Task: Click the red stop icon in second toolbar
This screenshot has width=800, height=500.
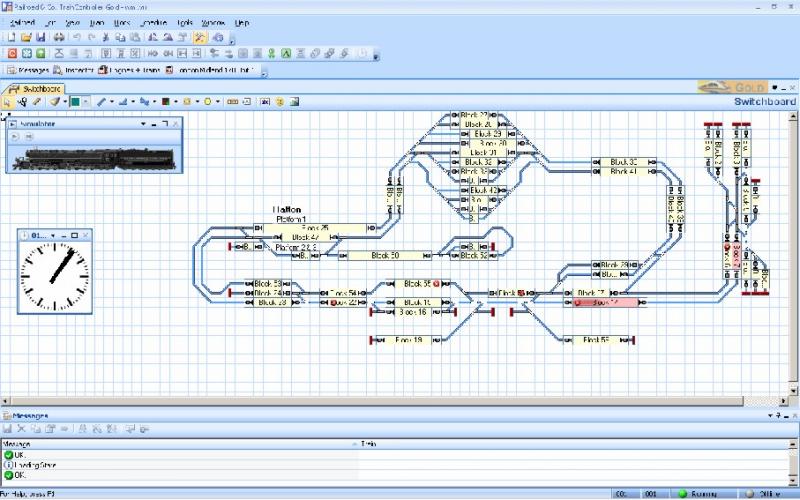Action: (11, 53)
